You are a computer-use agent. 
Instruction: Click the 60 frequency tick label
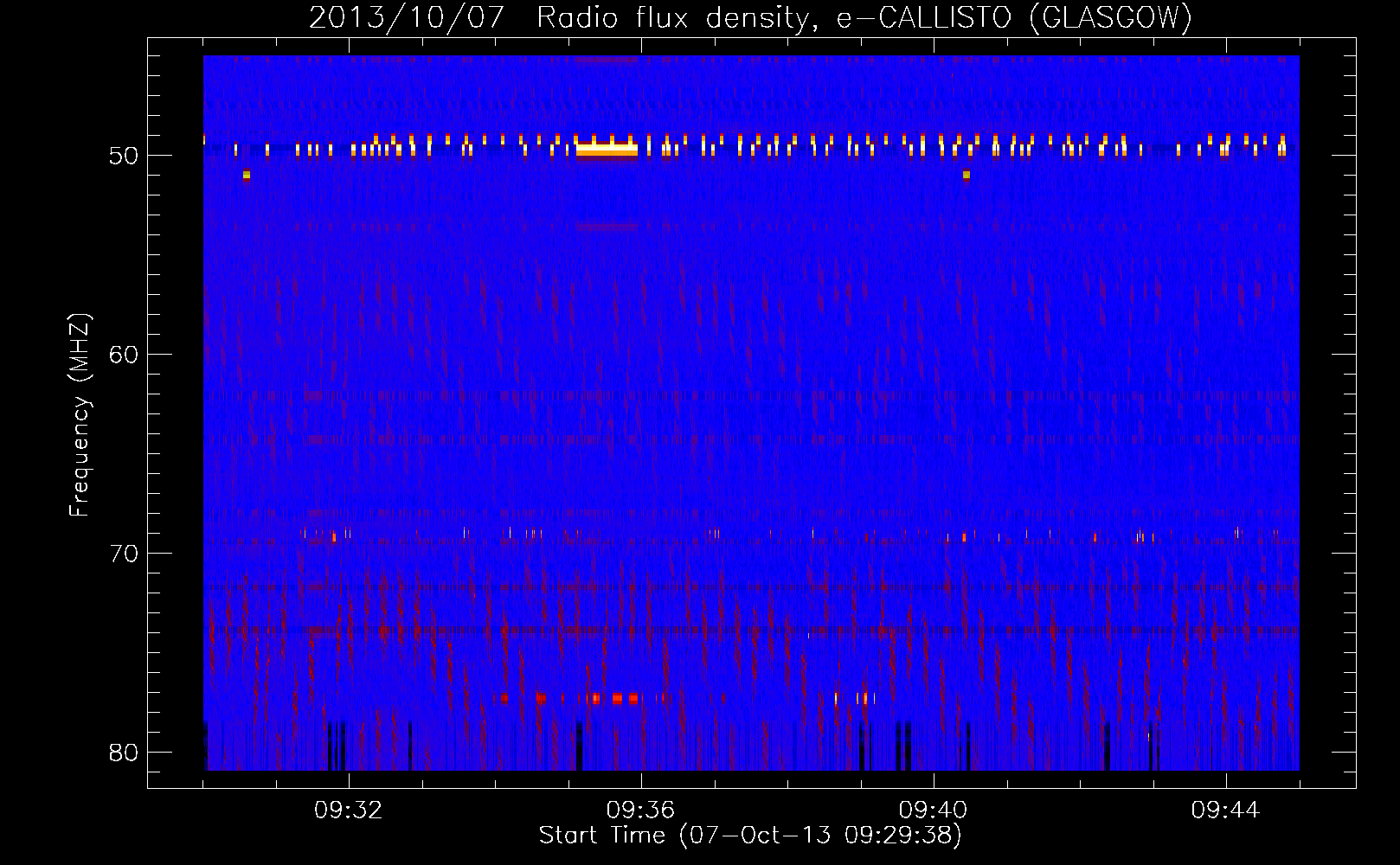pos(124,355)
